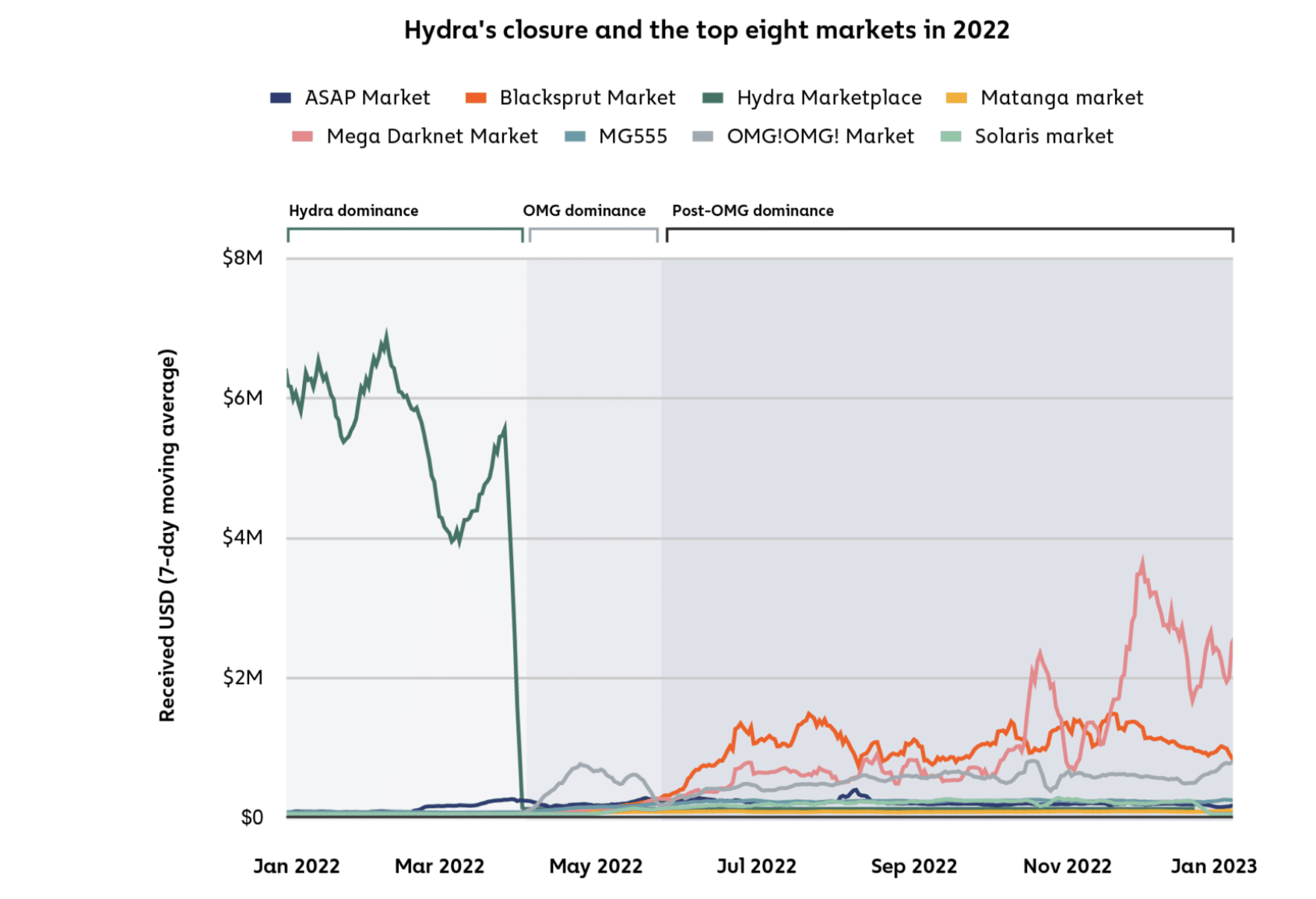The image size is (1316, 899).
Task: Select the MG555 legend label
Action: click(633, 136)
